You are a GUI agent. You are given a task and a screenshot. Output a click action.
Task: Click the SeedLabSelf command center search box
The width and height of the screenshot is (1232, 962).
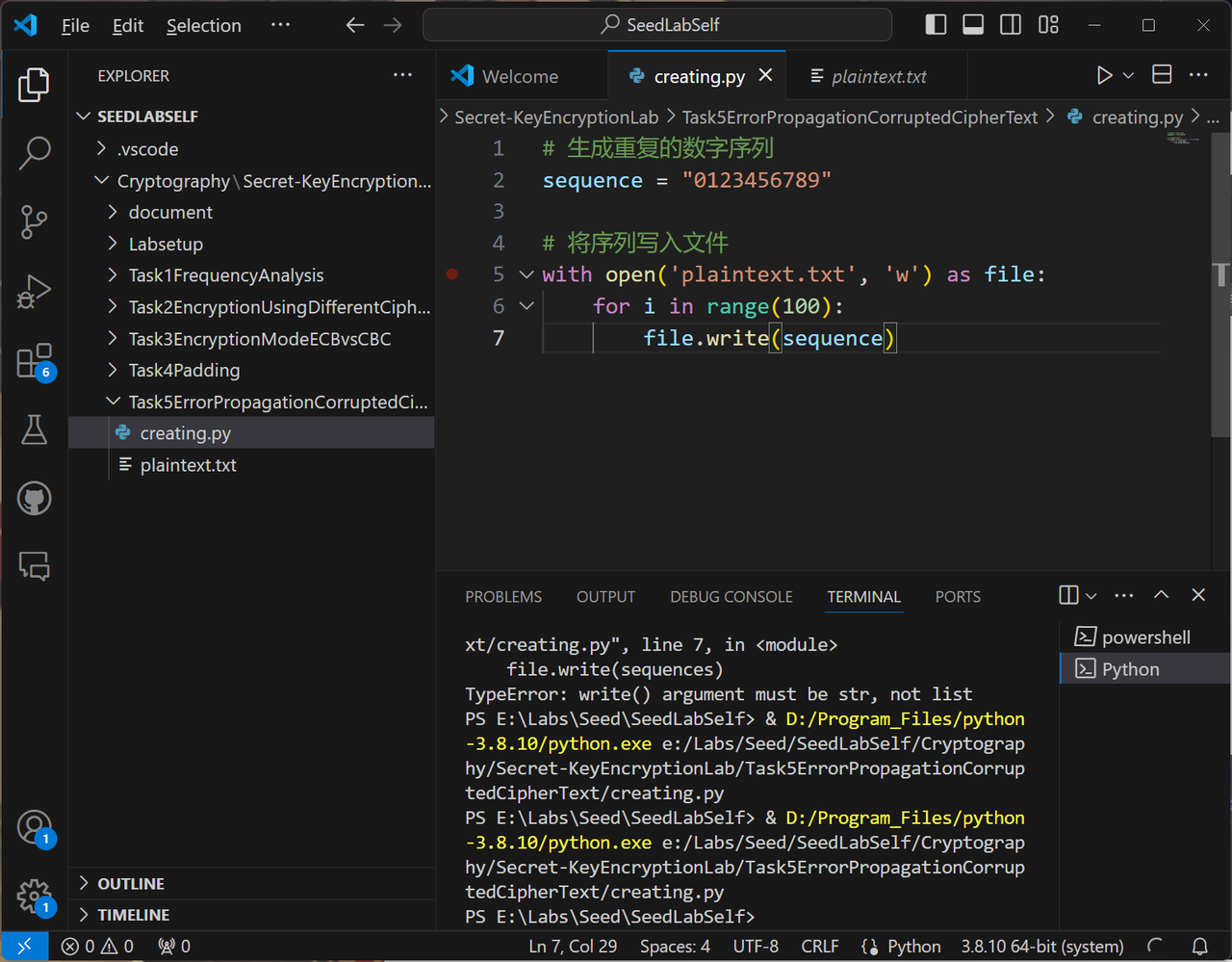click(x=657, y=25)
